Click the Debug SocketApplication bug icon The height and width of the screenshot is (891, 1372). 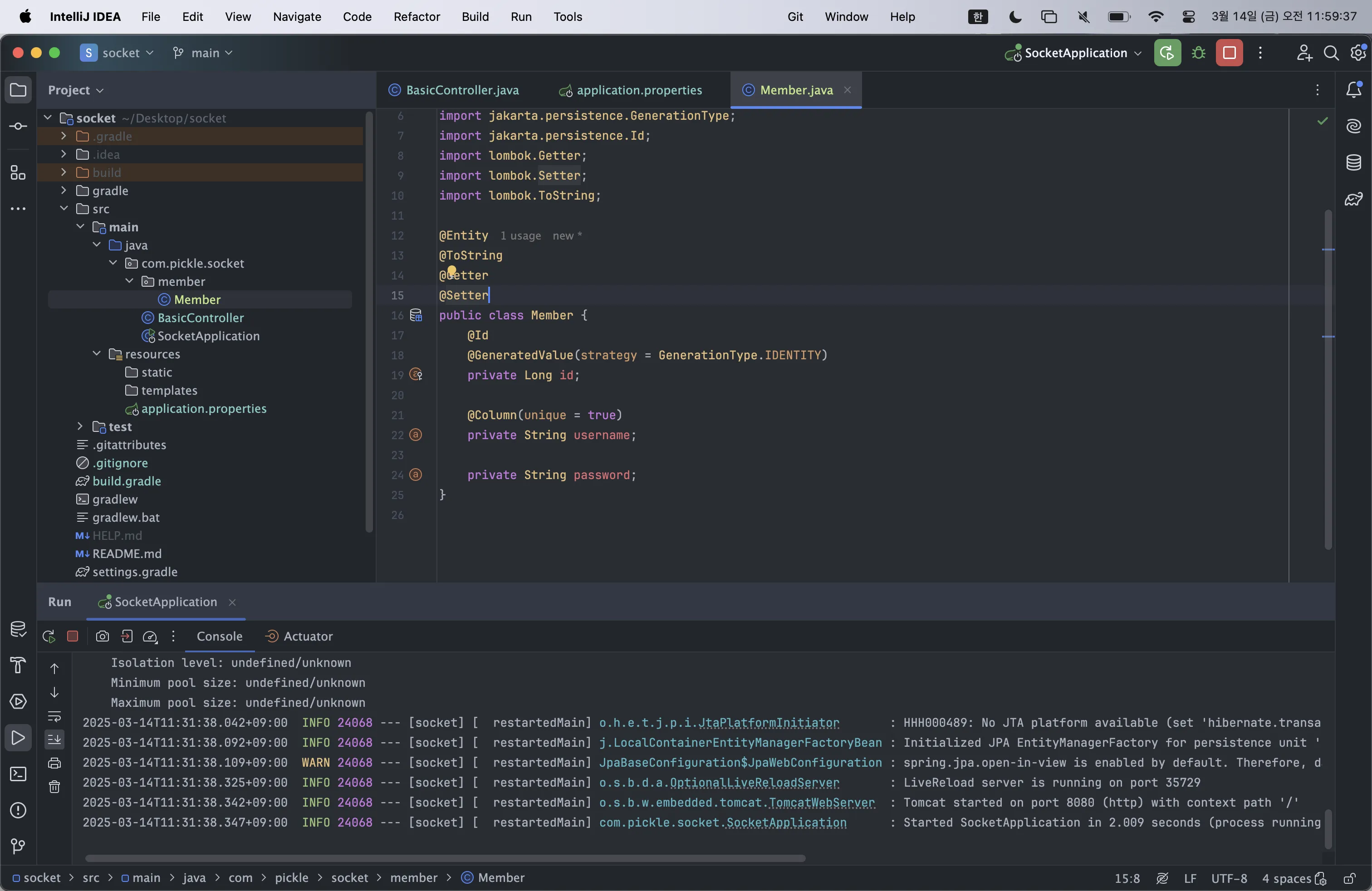pos(1199,53)
